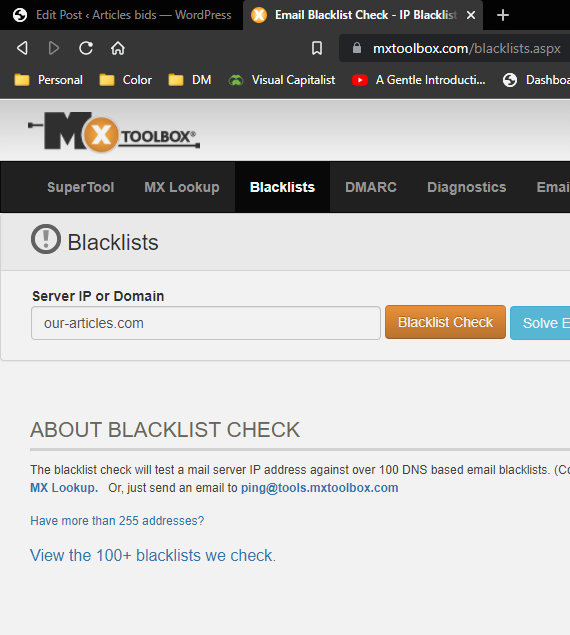
Task: Open a new tab with the plus icon
Action: [503, 15]
